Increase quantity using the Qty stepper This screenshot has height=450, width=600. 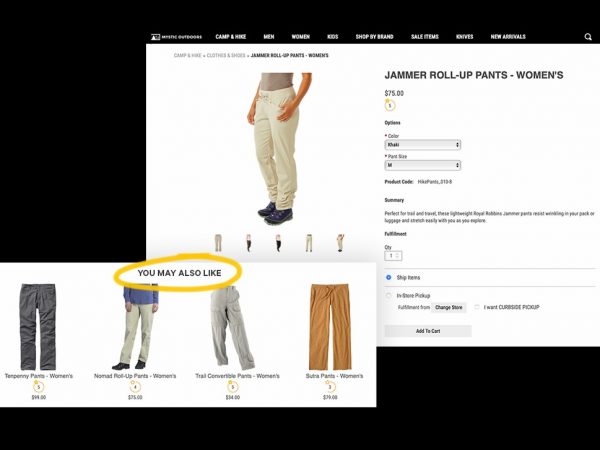(x=398, y=254)
